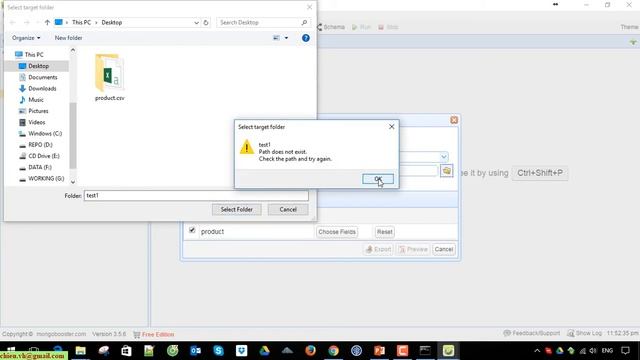Close the export dialog with red X
The height and width of the screenshot is (360, 640).
click(454, 120)
